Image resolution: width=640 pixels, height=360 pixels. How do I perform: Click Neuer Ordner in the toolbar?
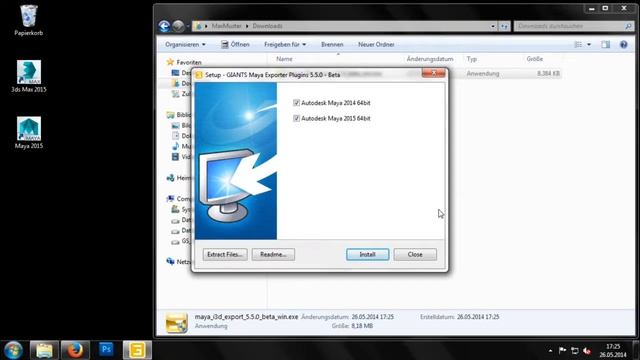(376, 44)
